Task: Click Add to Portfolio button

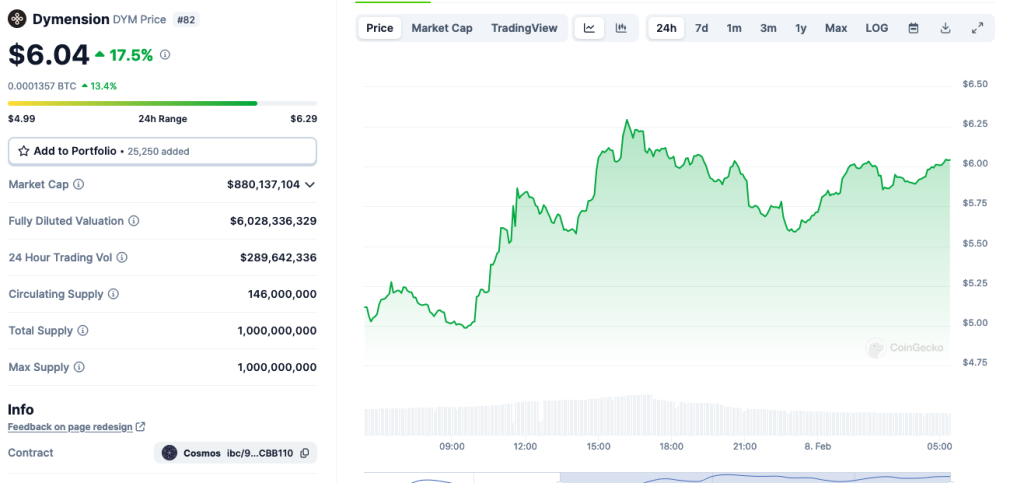Action: point(162,151)
